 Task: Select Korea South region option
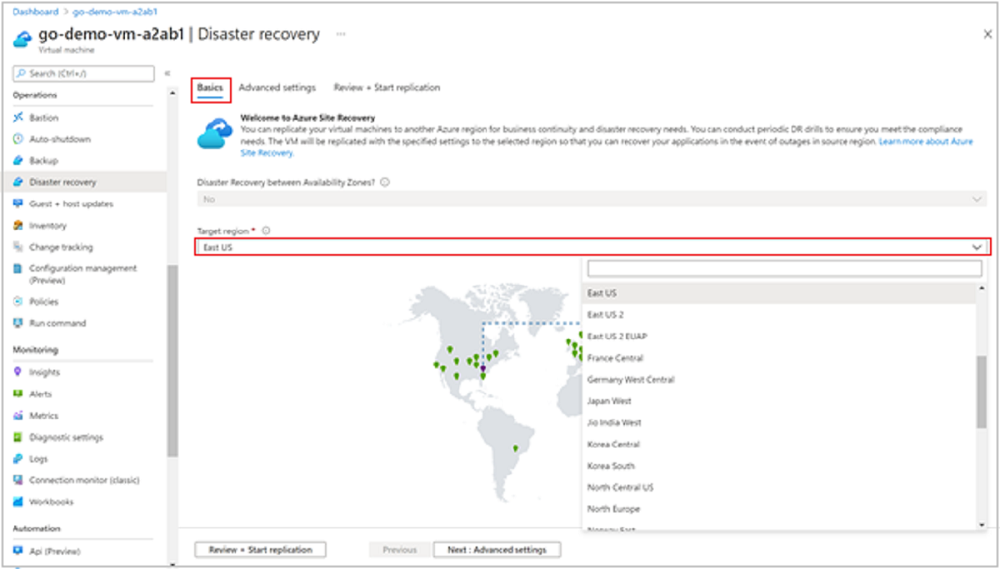tap(779, 466)
